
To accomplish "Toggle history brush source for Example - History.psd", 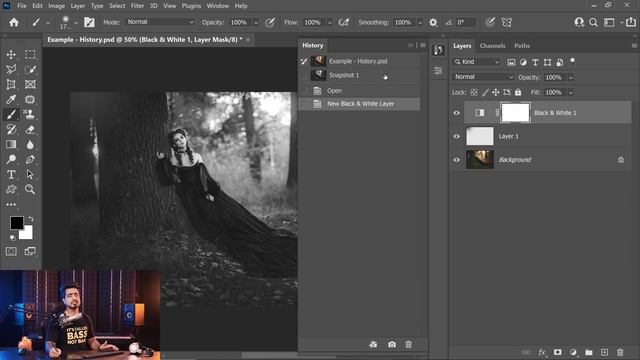I will (304, 61).
